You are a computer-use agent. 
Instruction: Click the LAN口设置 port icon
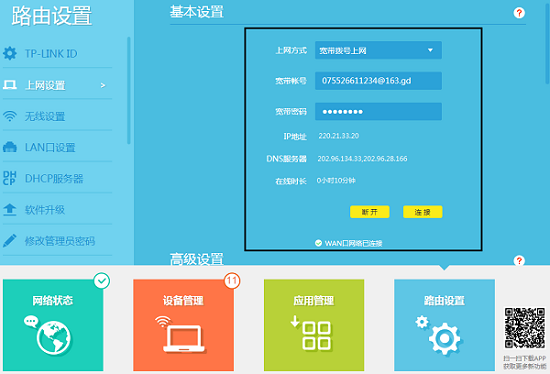click(x=10, y=147)
